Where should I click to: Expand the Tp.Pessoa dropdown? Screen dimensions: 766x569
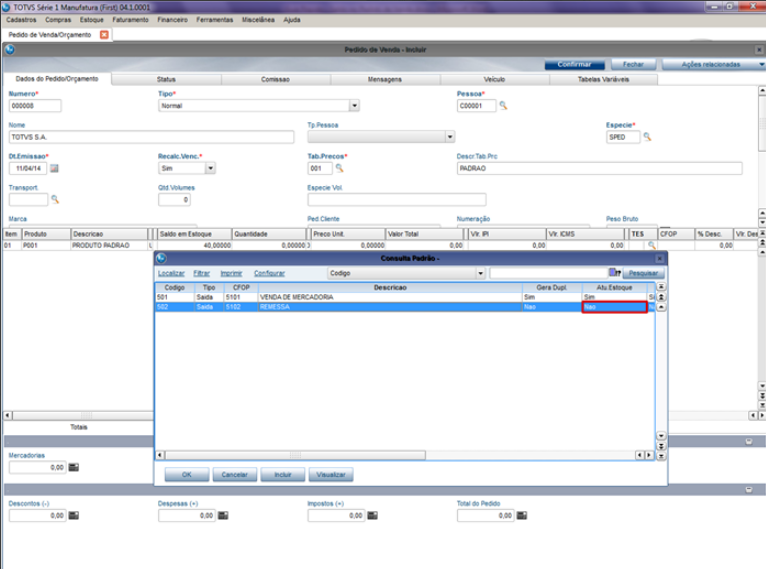pos(450,137)
